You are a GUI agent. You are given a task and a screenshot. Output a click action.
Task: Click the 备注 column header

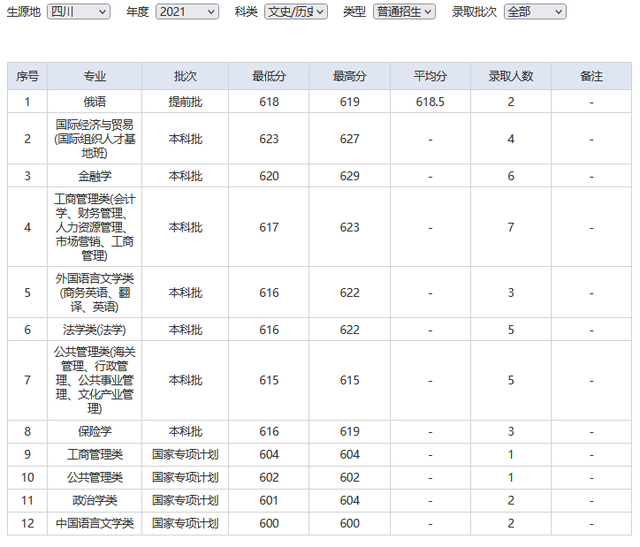pos(591,76)
